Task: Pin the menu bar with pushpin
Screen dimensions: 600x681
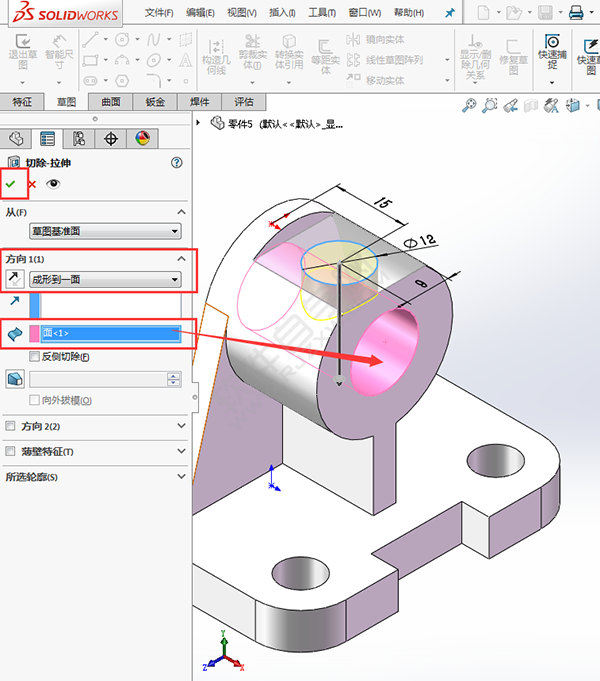Action: [450, 13]
